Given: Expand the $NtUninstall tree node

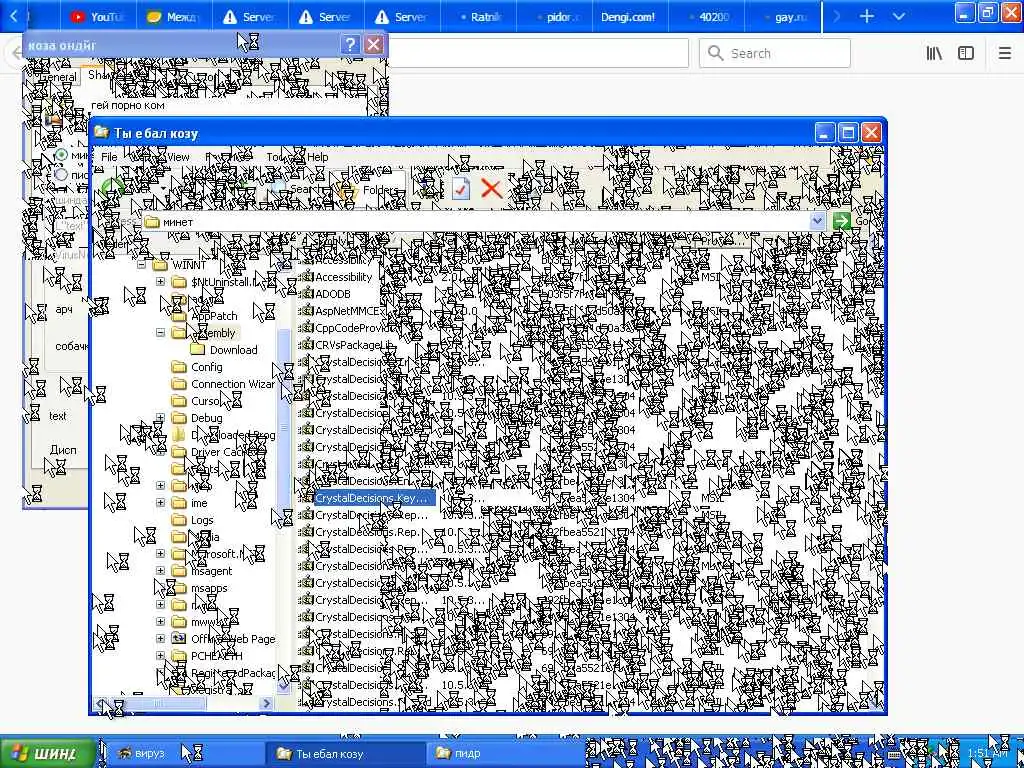Looking at the screenshot, I should 161,282.
